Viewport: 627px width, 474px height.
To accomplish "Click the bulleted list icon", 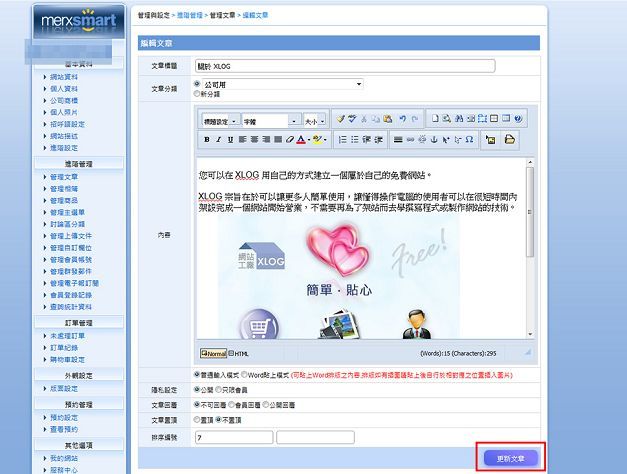I will coord(355,140).
